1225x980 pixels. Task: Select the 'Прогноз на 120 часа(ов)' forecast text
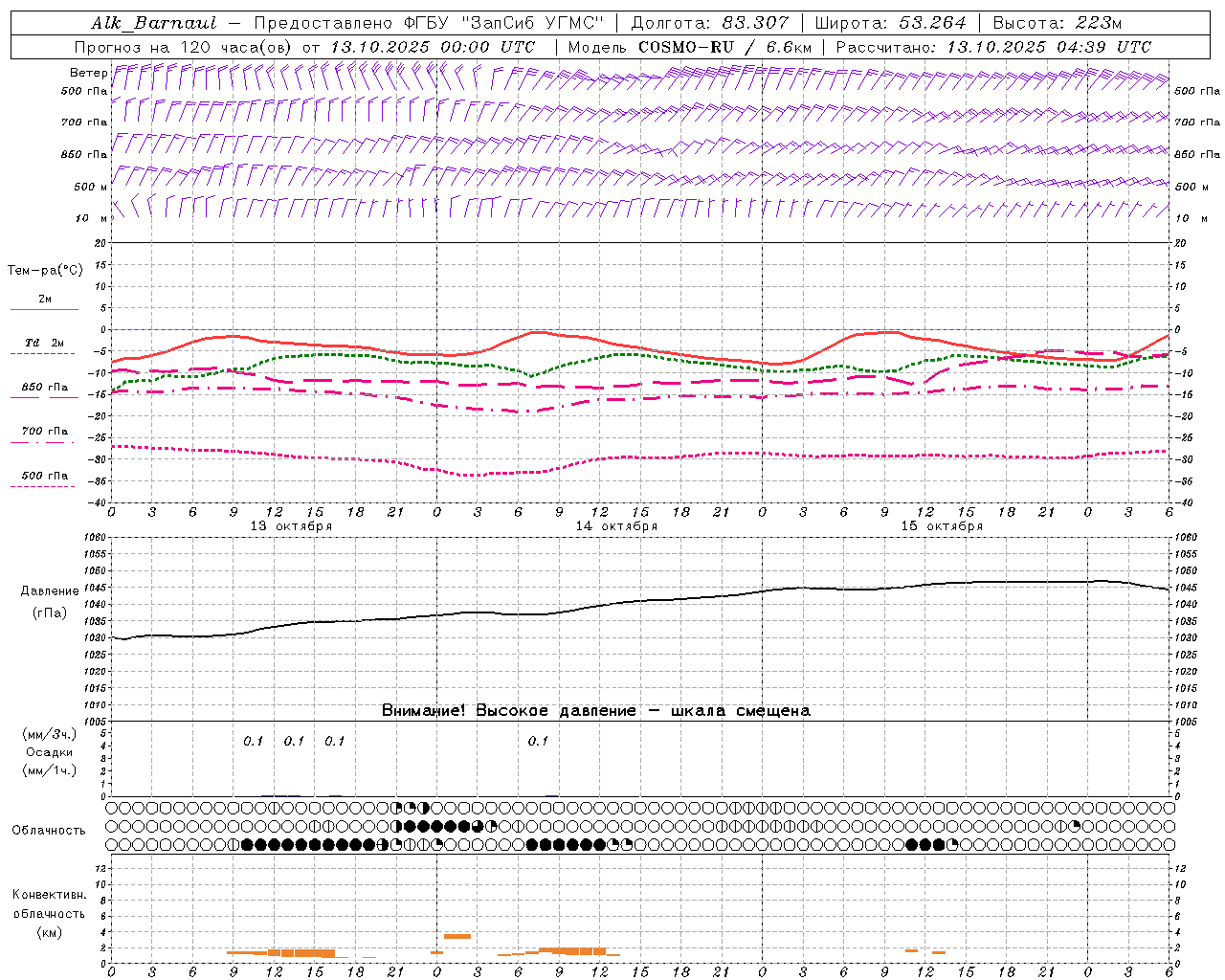coord(184,47)
